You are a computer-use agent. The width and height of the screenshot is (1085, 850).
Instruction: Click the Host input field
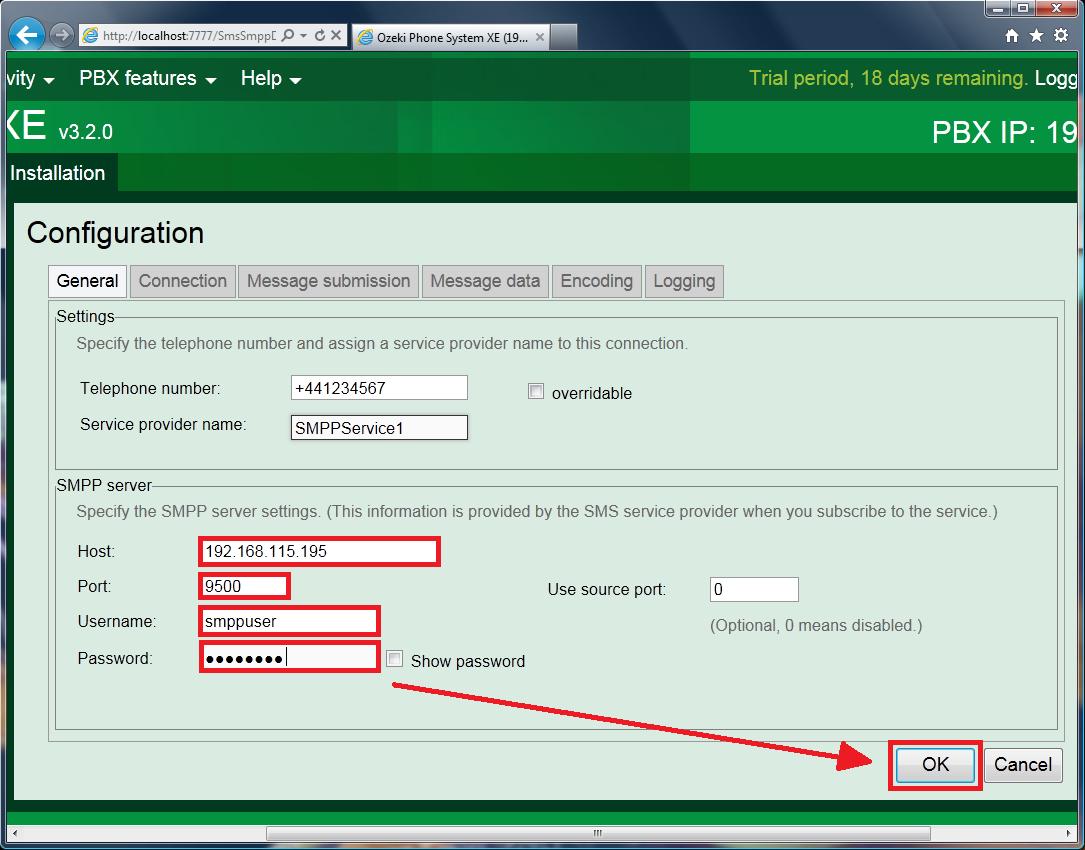(x=319, y=551)
